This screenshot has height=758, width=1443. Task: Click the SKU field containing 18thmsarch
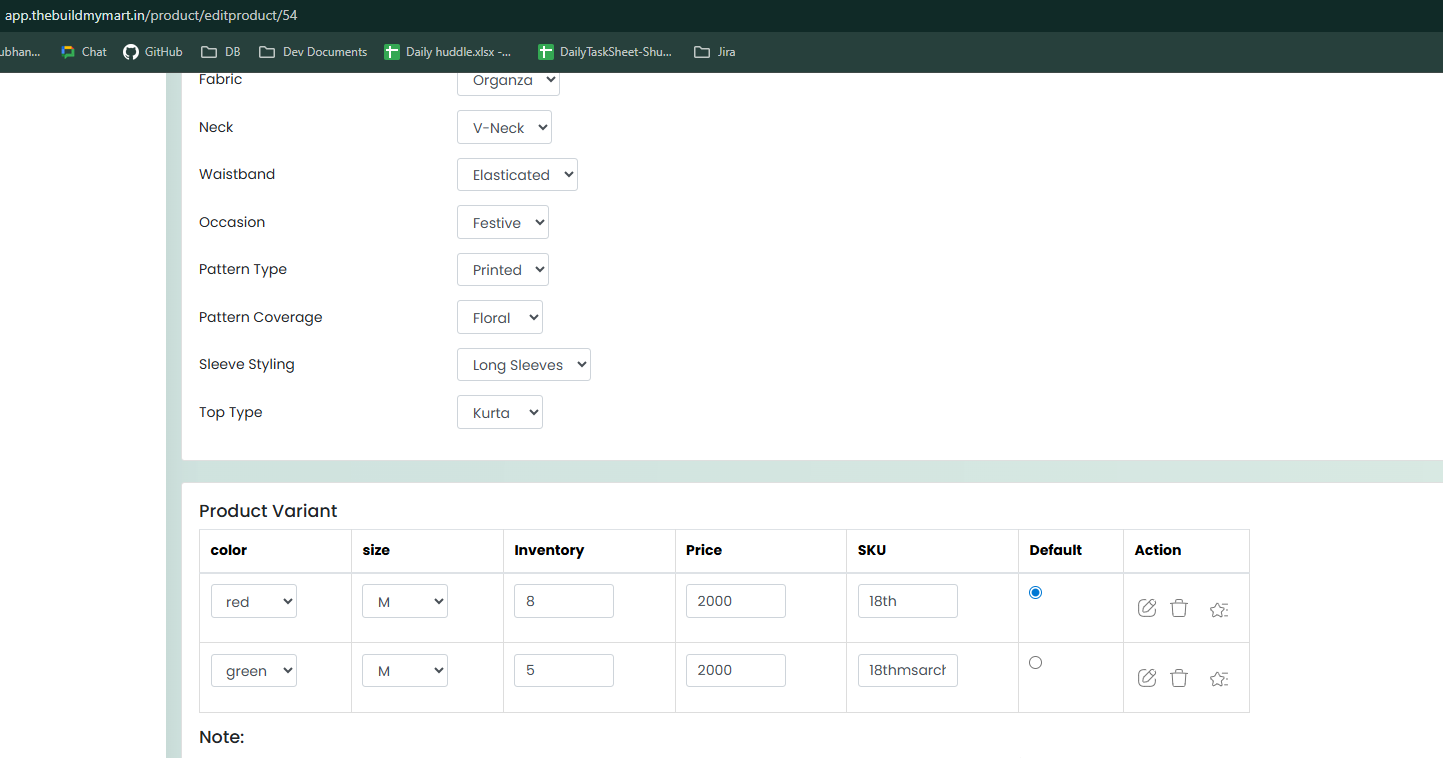pyautogui.click(x=908, y=670)
